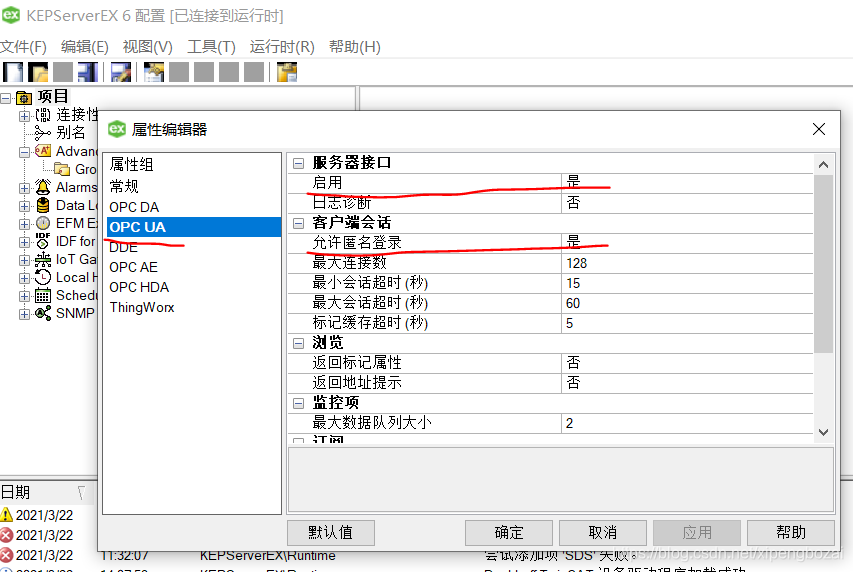
Task: Click the yellow warning icon in event log
Action: pos(6,515)
